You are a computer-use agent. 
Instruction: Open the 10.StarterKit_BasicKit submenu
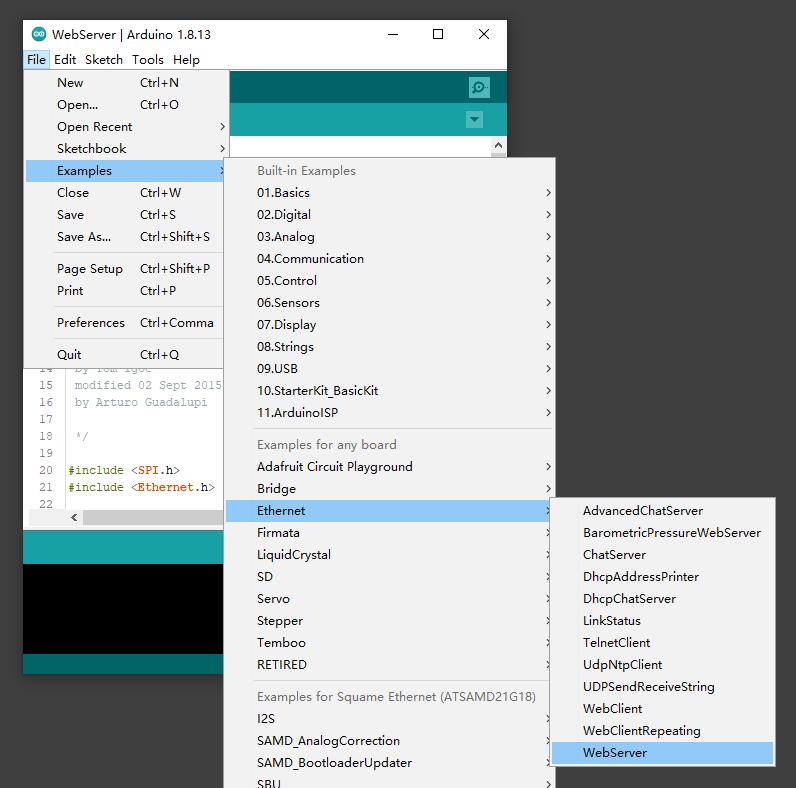click(x=389, y=390)
